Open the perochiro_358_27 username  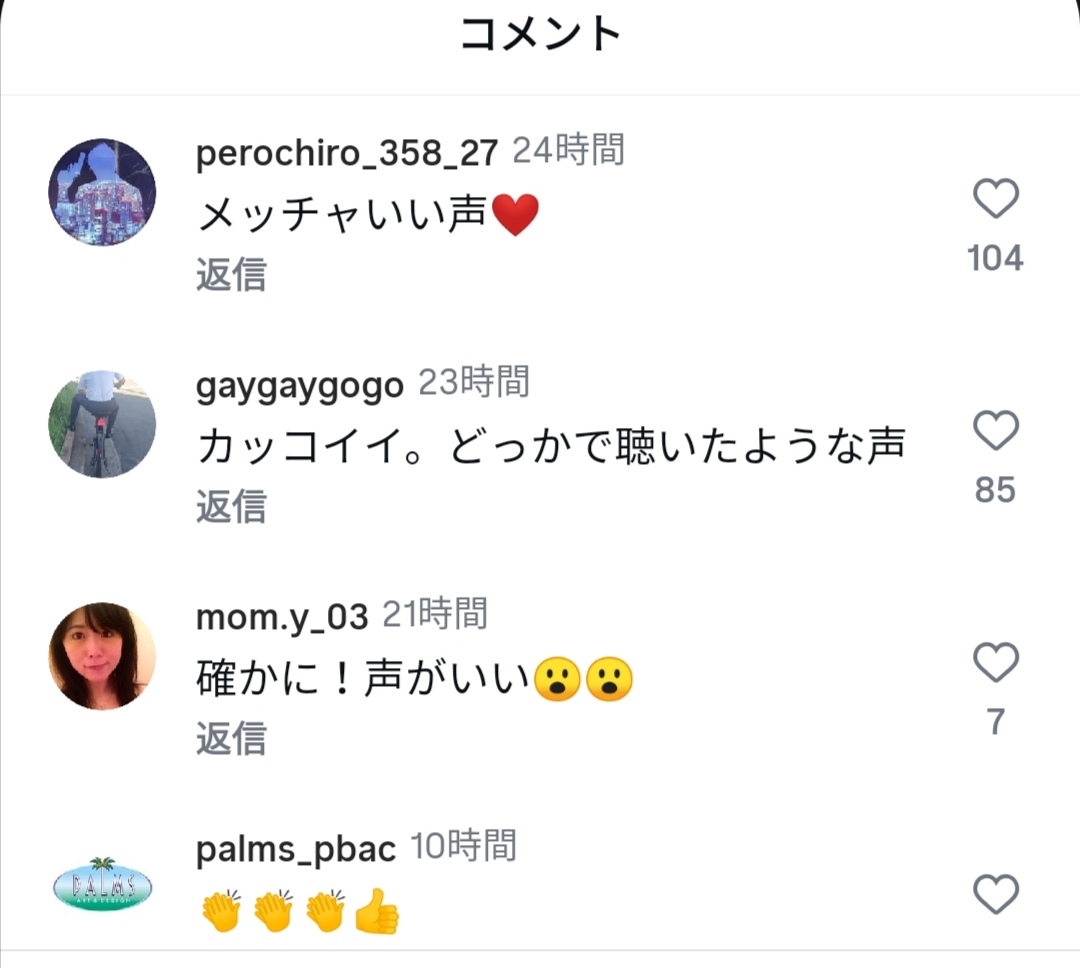click(346, 153)
